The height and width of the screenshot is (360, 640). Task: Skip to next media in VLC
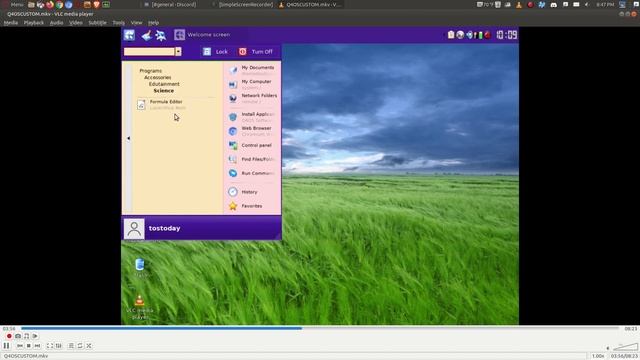pyautogui.click(x=38, y=346)
